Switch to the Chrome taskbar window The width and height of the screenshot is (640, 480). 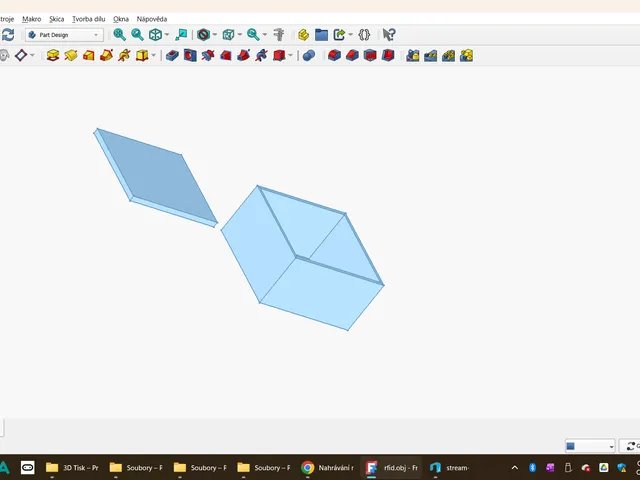[328, 468]
